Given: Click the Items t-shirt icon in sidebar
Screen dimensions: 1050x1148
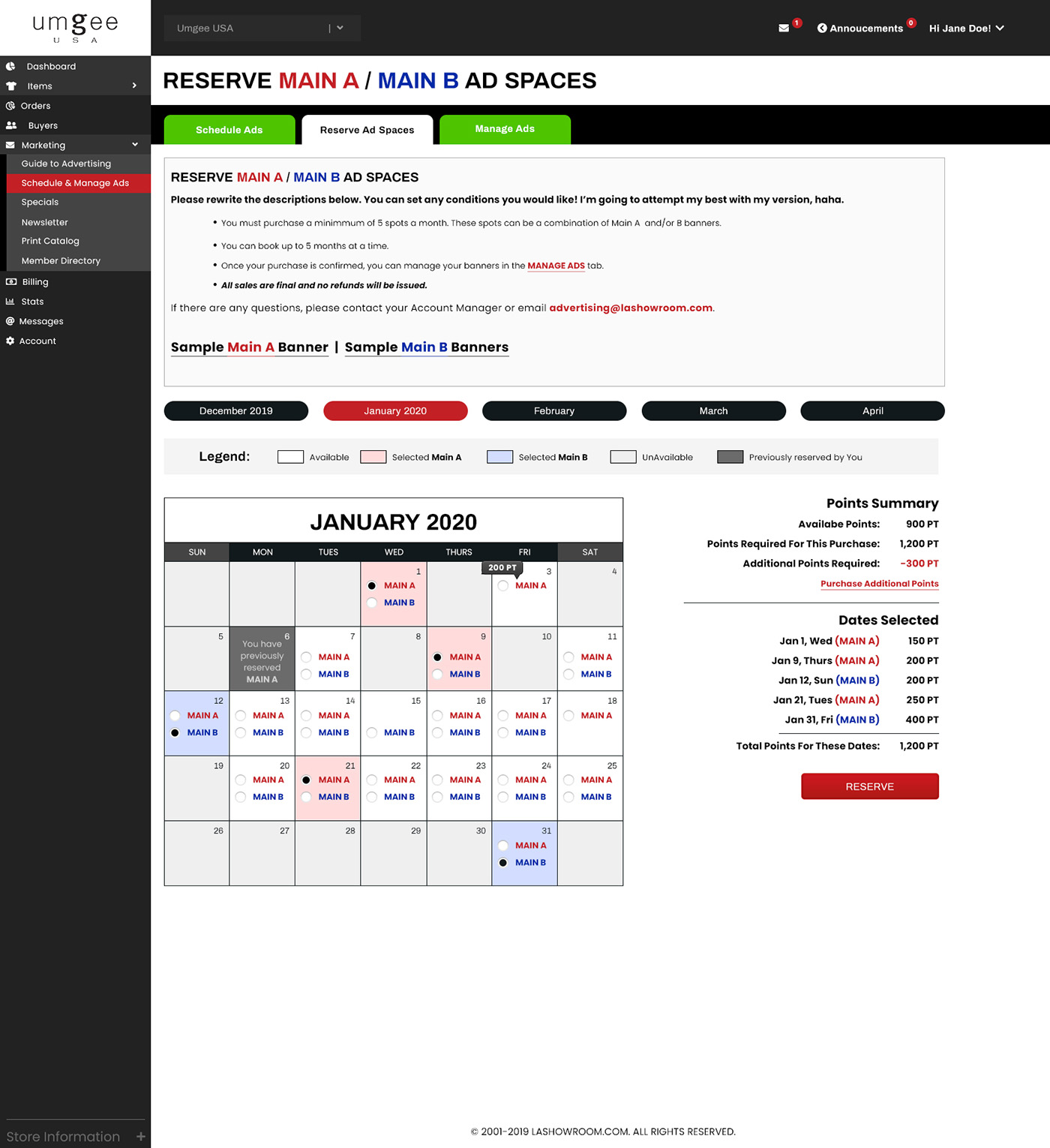Looking at the screenshot, I should [11, 86].
